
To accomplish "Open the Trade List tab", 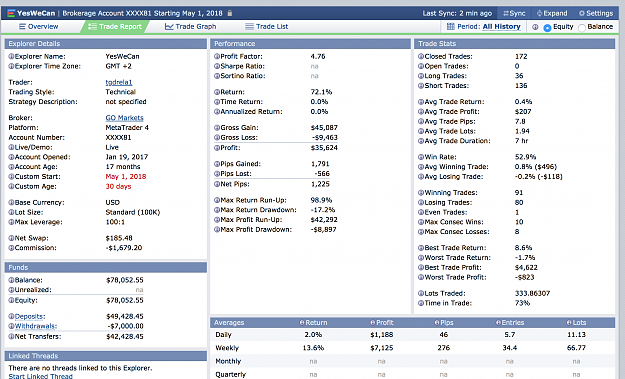I will (x=267, y=27).
